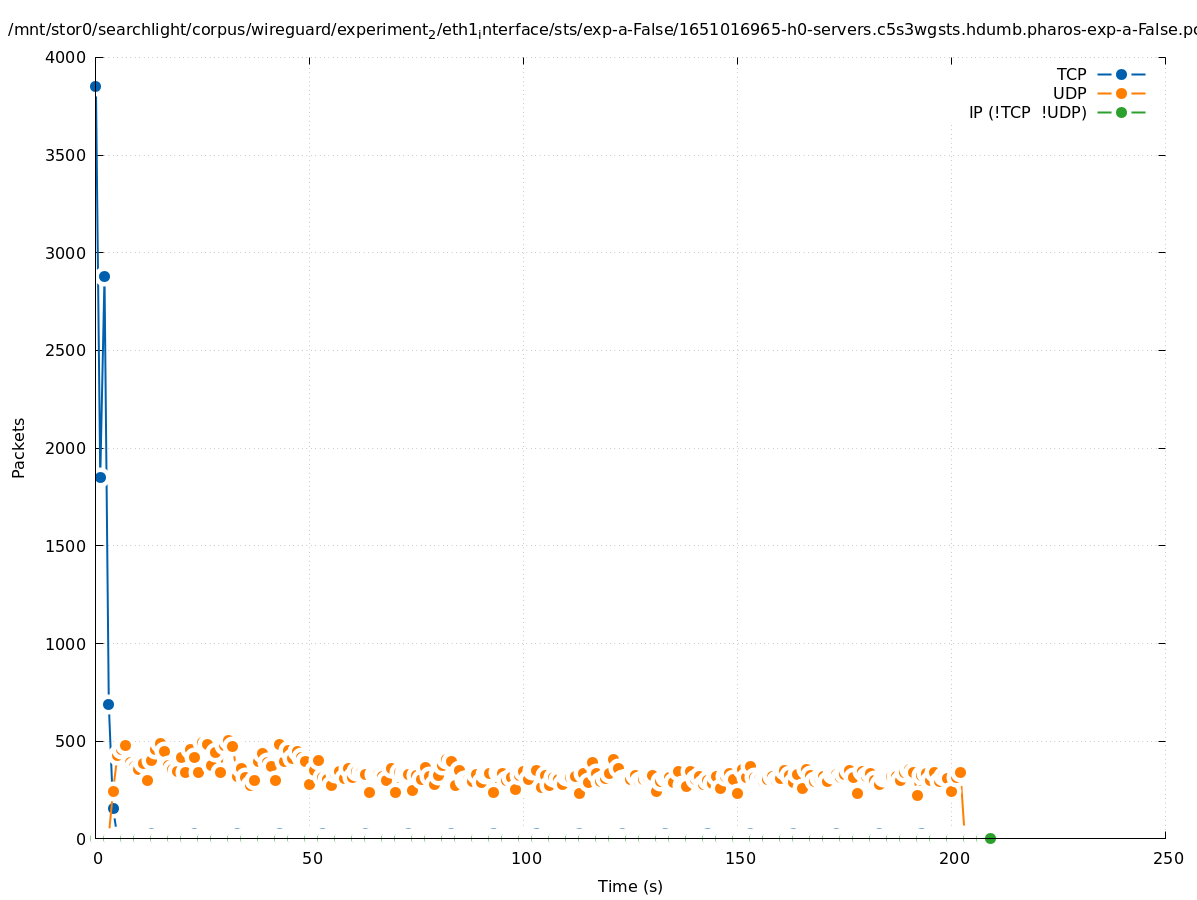This screenshot has width=1197, height=900.
Task: Select the UDP legend label text
Action: [x=1069, y=93]
